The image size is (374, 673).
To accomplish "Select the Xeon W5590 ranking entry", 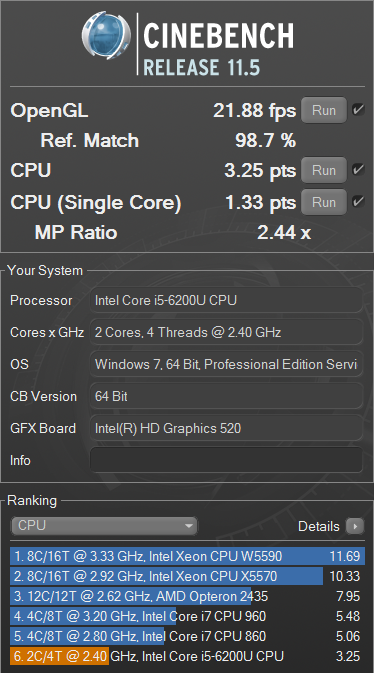I will pyautogui.click(x=188, y=556).
